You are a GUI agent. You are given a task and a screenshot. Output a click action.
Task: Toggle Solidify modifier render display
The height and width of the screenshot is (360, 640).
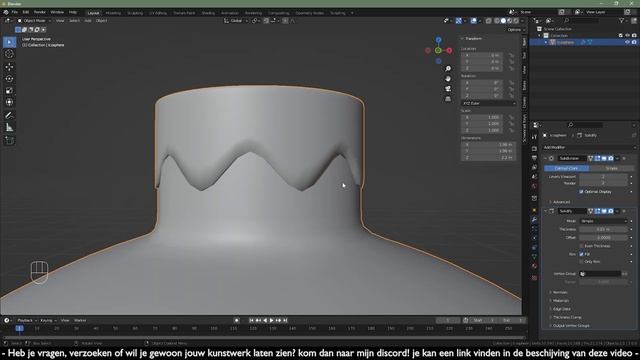pos(610,211)
